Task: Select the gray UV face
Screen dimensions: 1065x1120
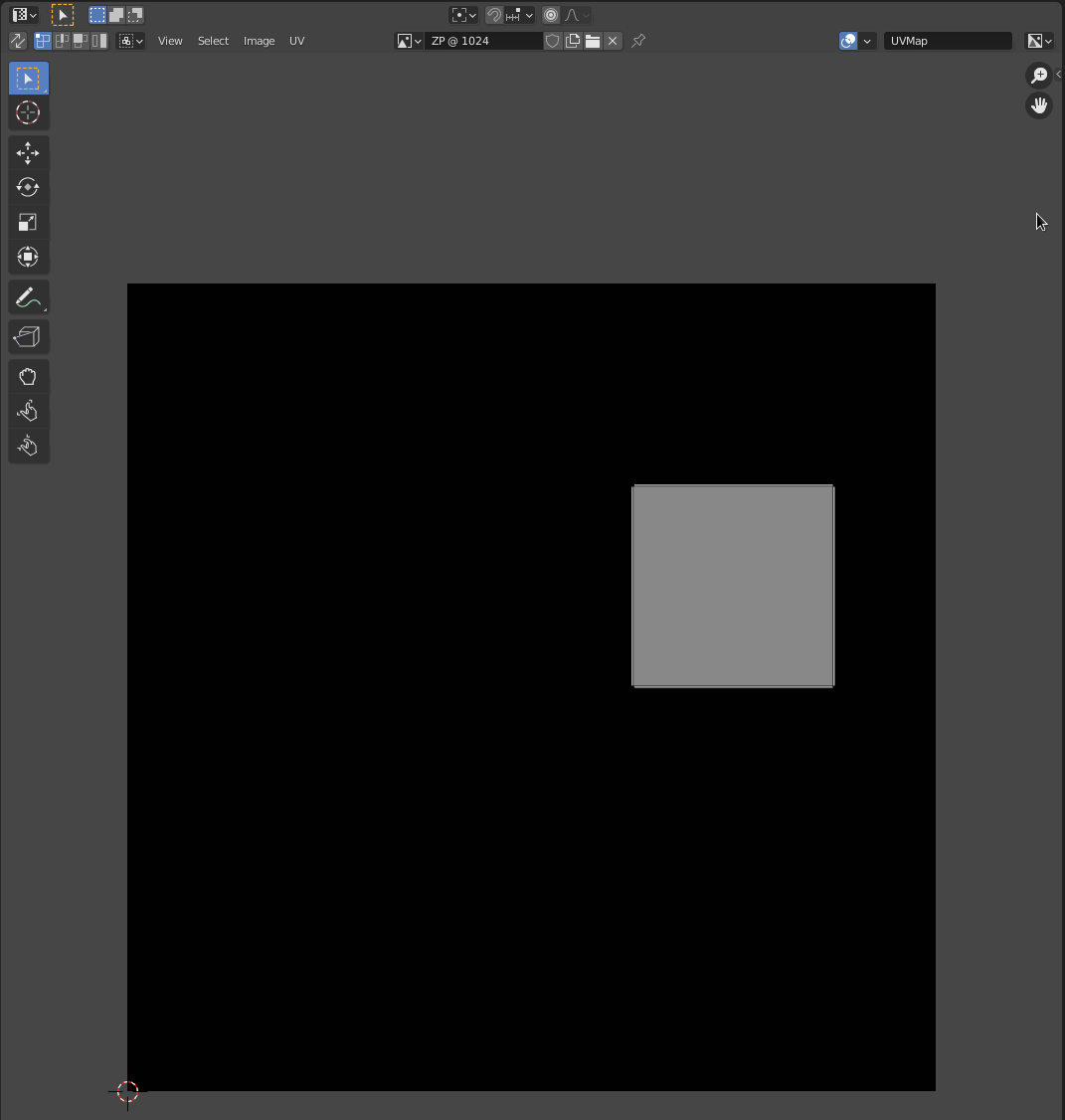Action: click(733, 586)
